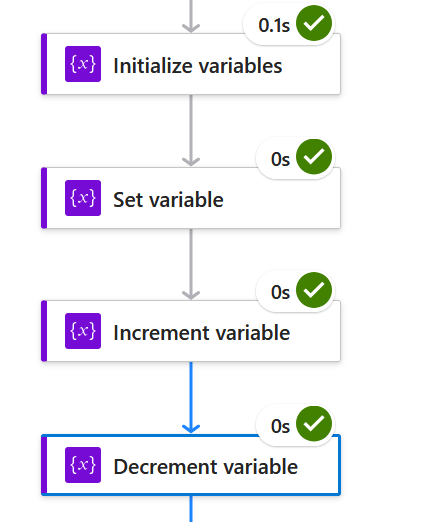Click green success checkmark on Increment variable
The width and height of the screenshot is (432, 522).
[x=314, y=290]
